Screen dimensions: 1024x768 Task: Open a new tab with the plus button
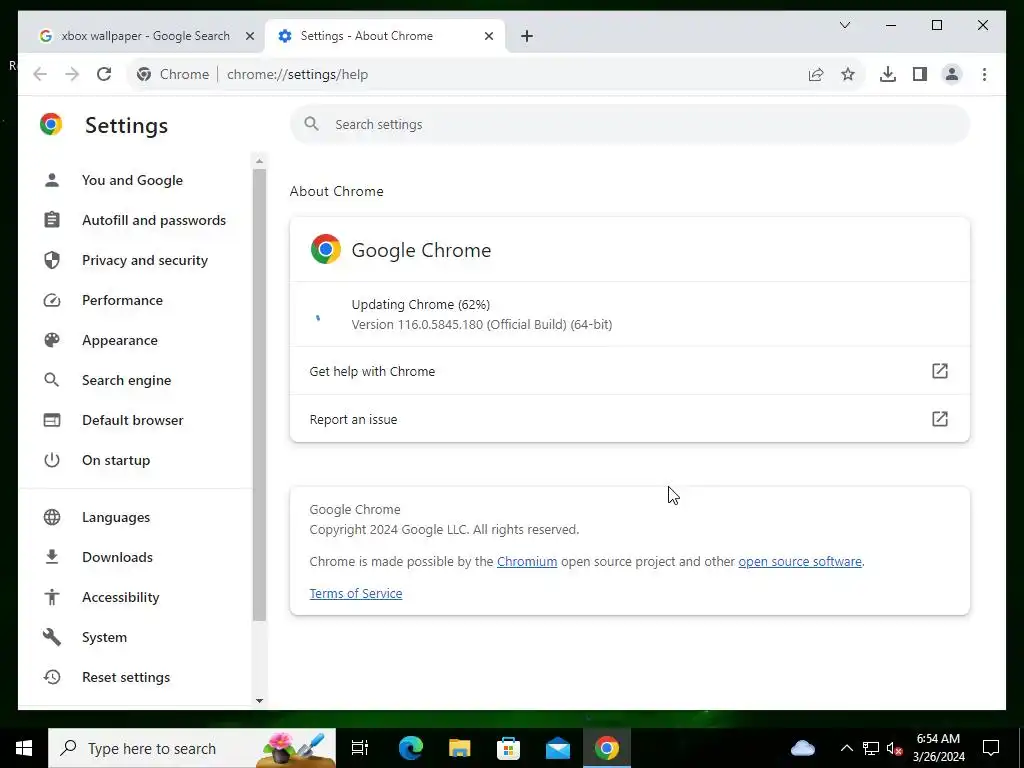527,36
